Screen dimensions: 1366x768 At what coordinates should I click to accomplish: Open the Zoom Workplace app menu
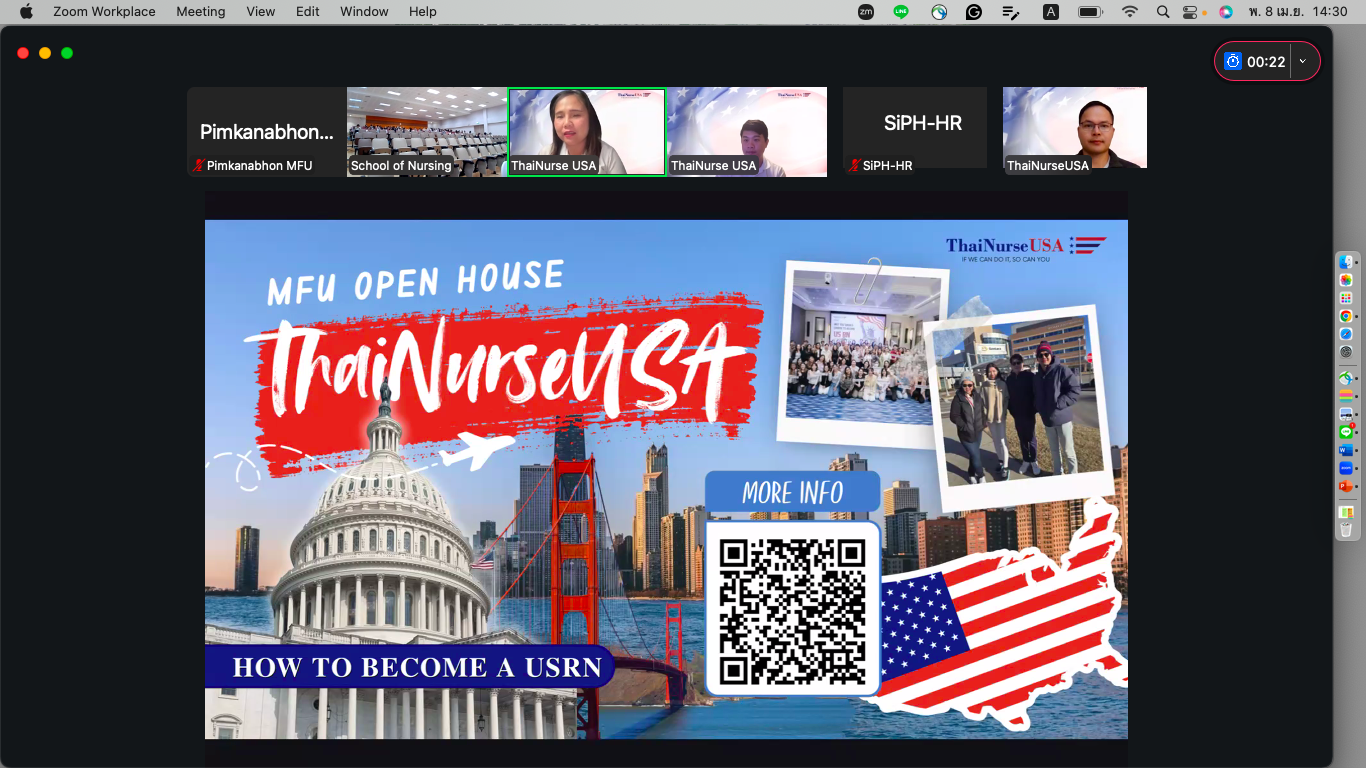pyautogui.click(x=104, y=12)
